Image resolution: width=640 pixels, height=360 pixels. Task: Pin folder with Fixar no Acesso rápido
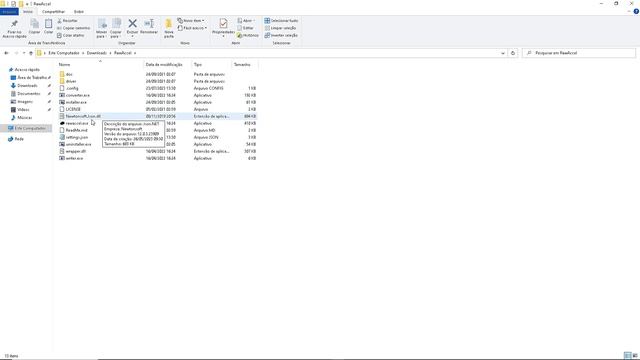tap(14, 29)
